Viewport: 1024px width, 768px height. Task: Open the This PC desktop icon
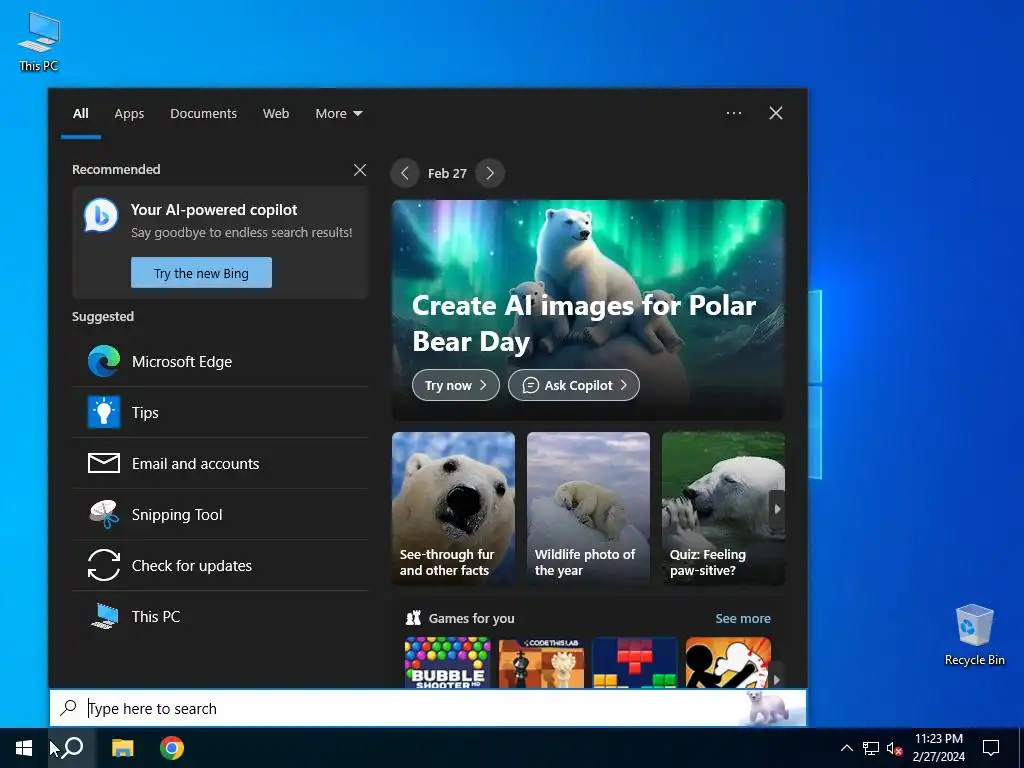point(39,42)
